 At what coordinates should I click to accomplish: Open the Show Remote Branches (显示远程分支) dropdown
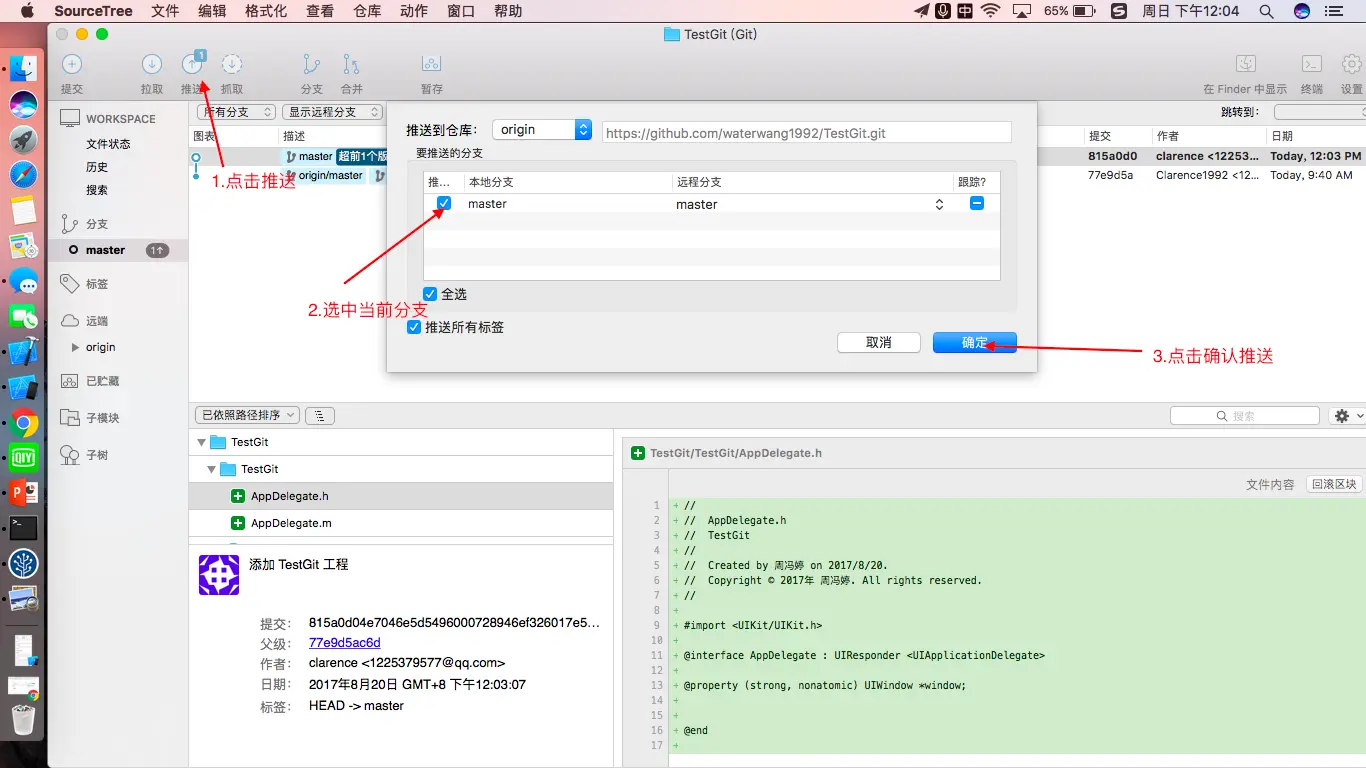point(332,112)
